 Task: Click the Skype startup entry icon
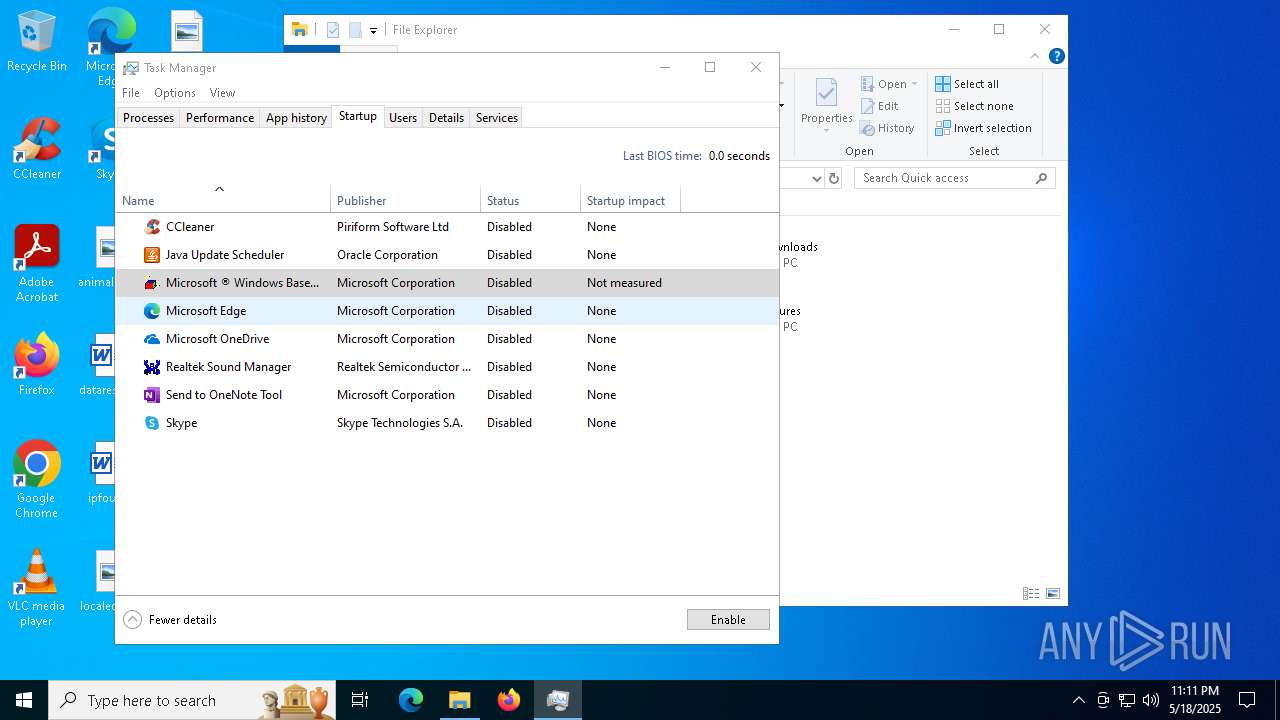click(x=152, y=423)
